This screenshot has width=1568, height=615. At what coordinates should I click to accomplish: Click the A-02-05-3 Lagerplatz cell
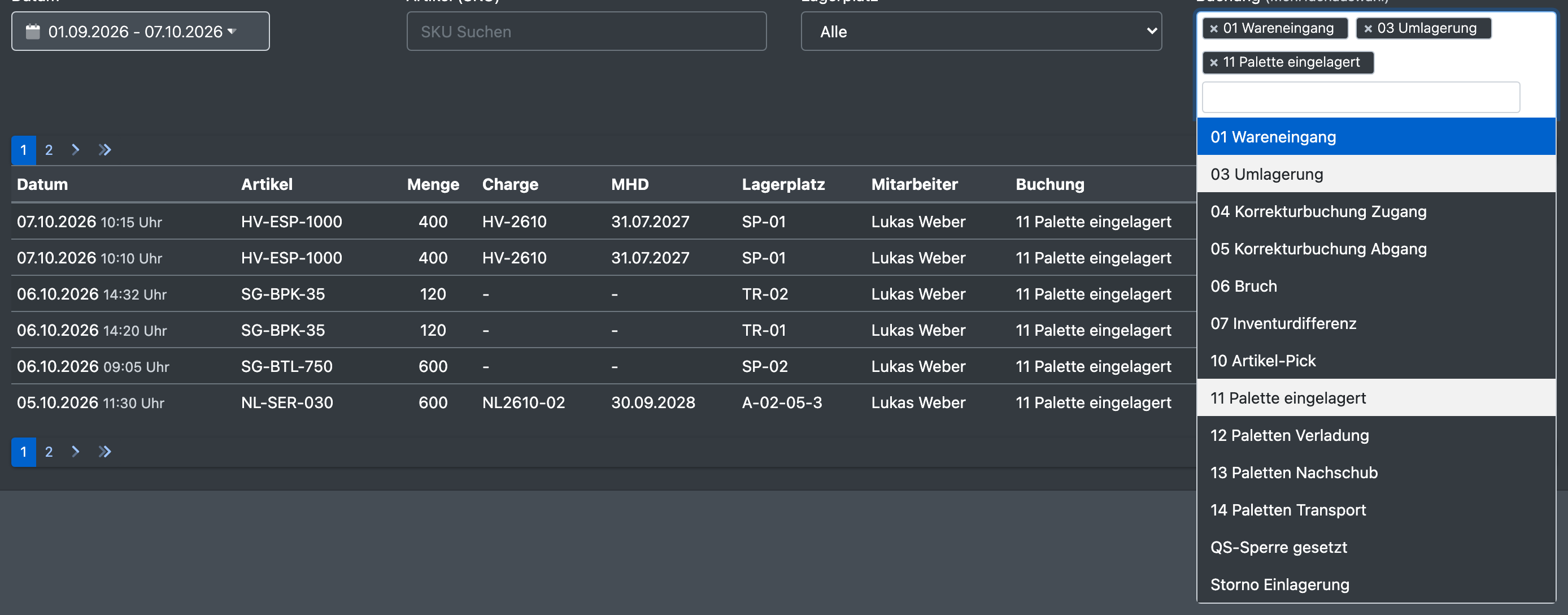[x=782, y=402]
